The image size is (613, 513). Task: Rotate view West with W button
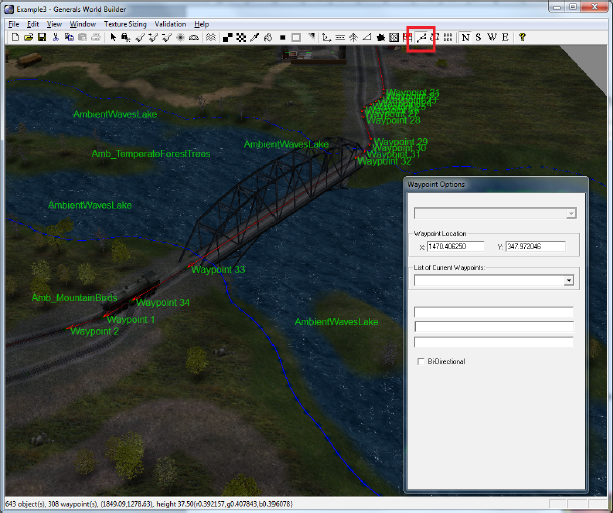tap(492, 37)
